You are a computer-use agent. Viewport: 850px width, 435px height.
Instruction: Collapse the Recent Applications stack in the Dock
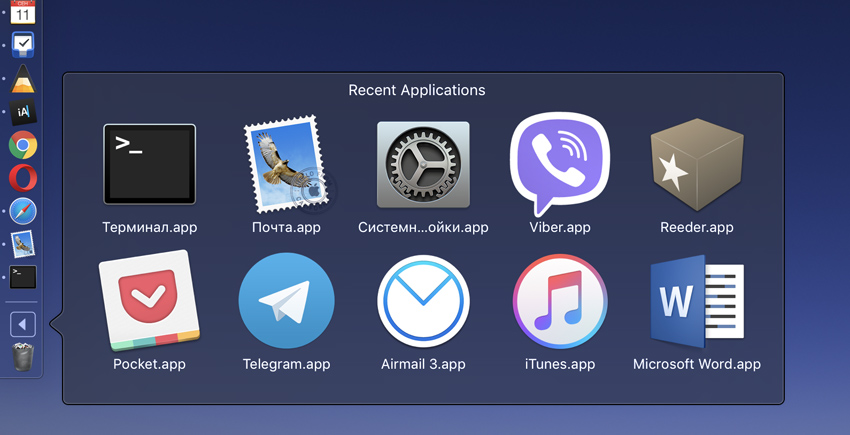(x=23, y=324)
